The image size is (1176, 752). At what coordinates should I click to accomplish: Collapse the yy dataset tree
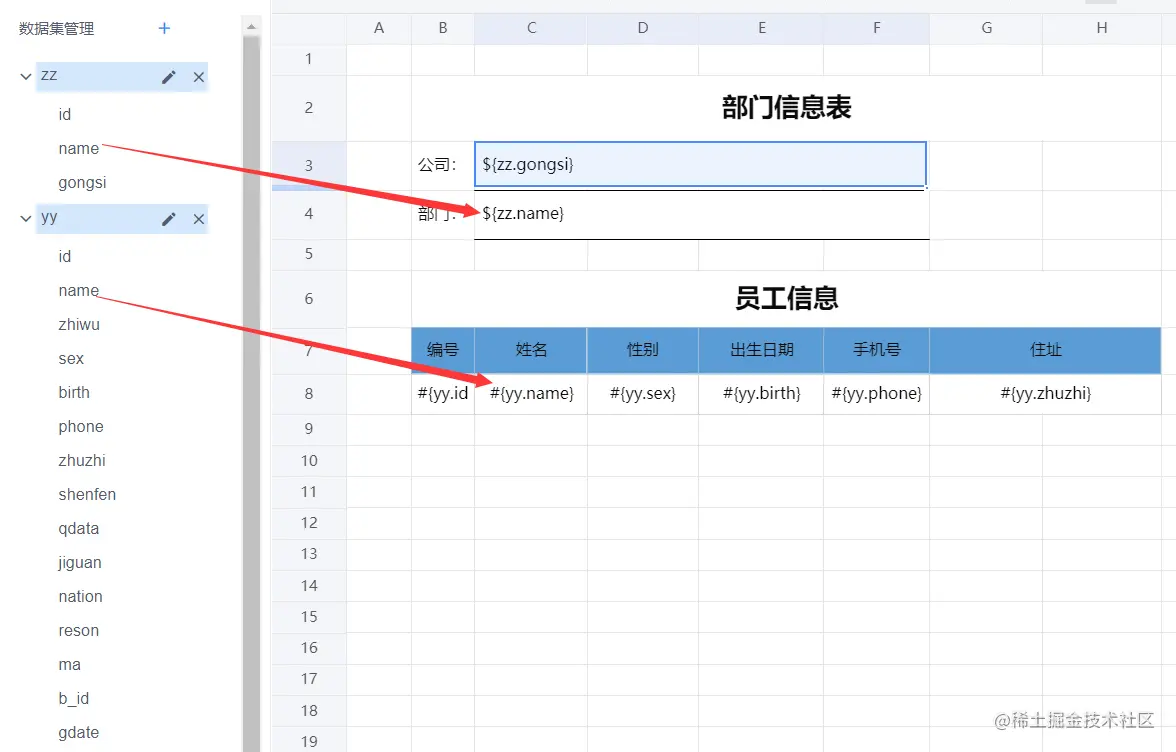26,218
